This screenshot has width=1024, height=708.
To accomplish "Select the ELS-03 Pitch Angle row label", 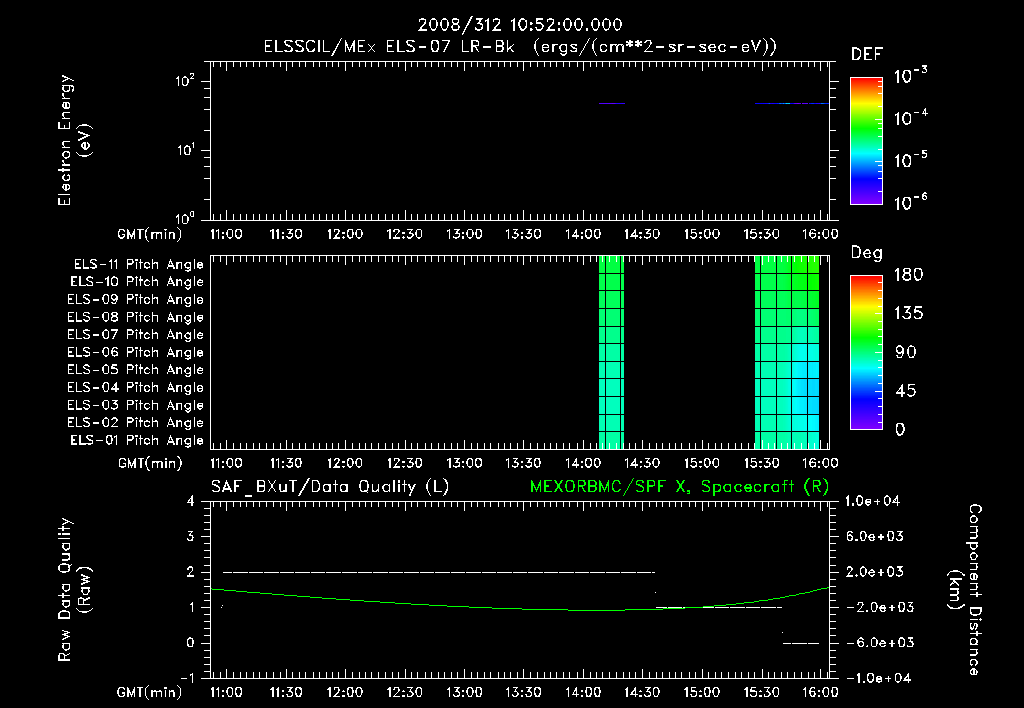I will coord(136,406).
